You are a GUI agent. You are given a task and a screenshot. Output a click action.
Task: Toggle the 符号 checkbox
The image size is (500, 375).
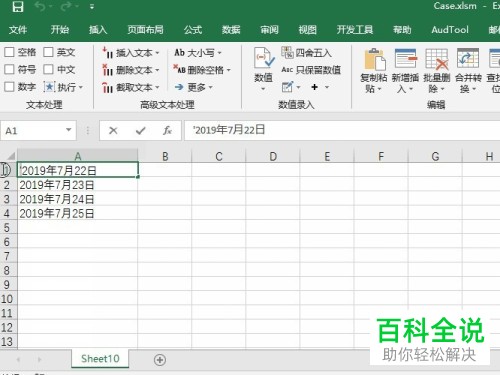(9, 70)
